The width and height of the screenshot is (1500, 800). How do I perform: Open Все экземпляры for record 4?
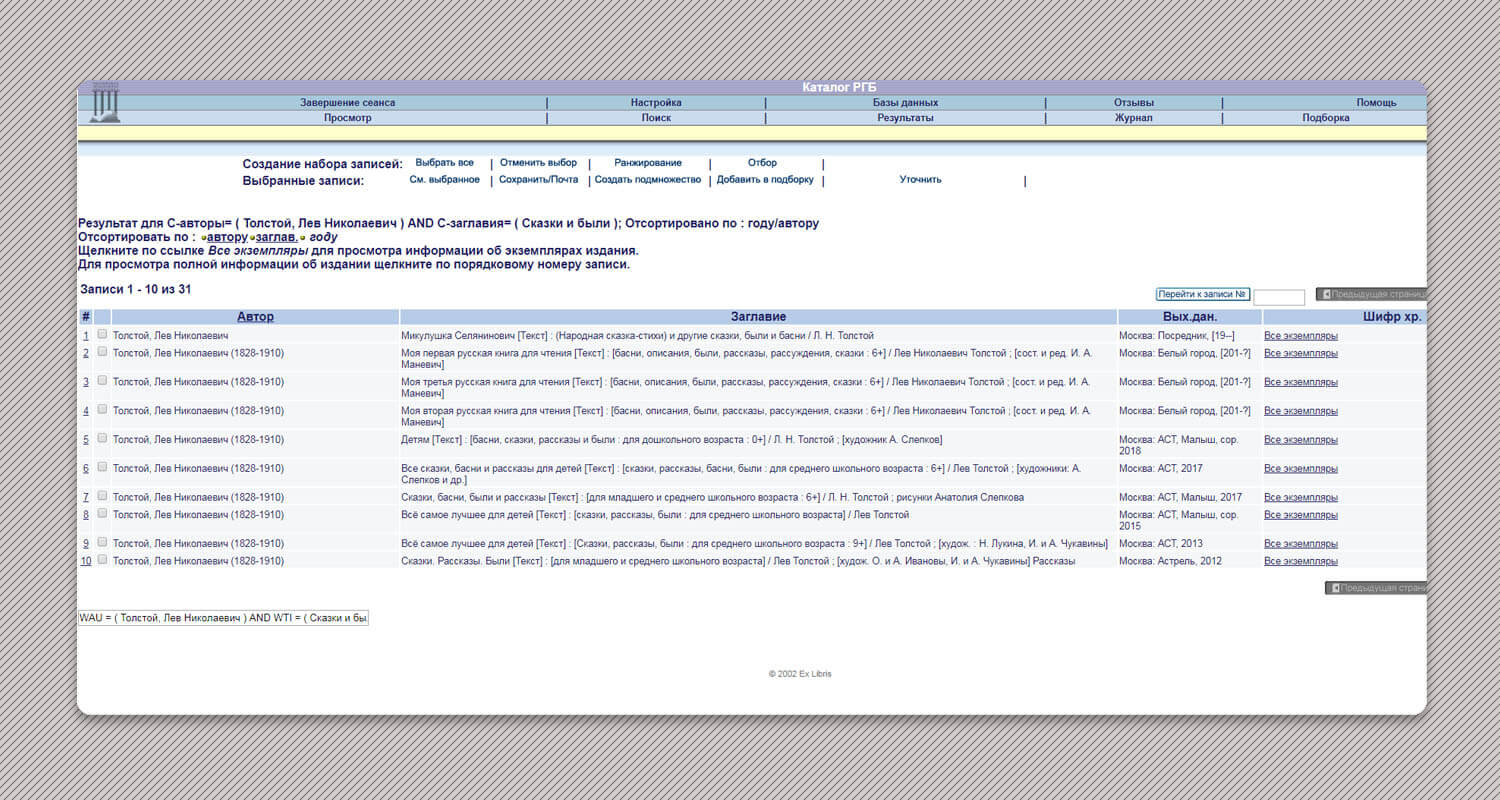click(x=1301, y=411)
